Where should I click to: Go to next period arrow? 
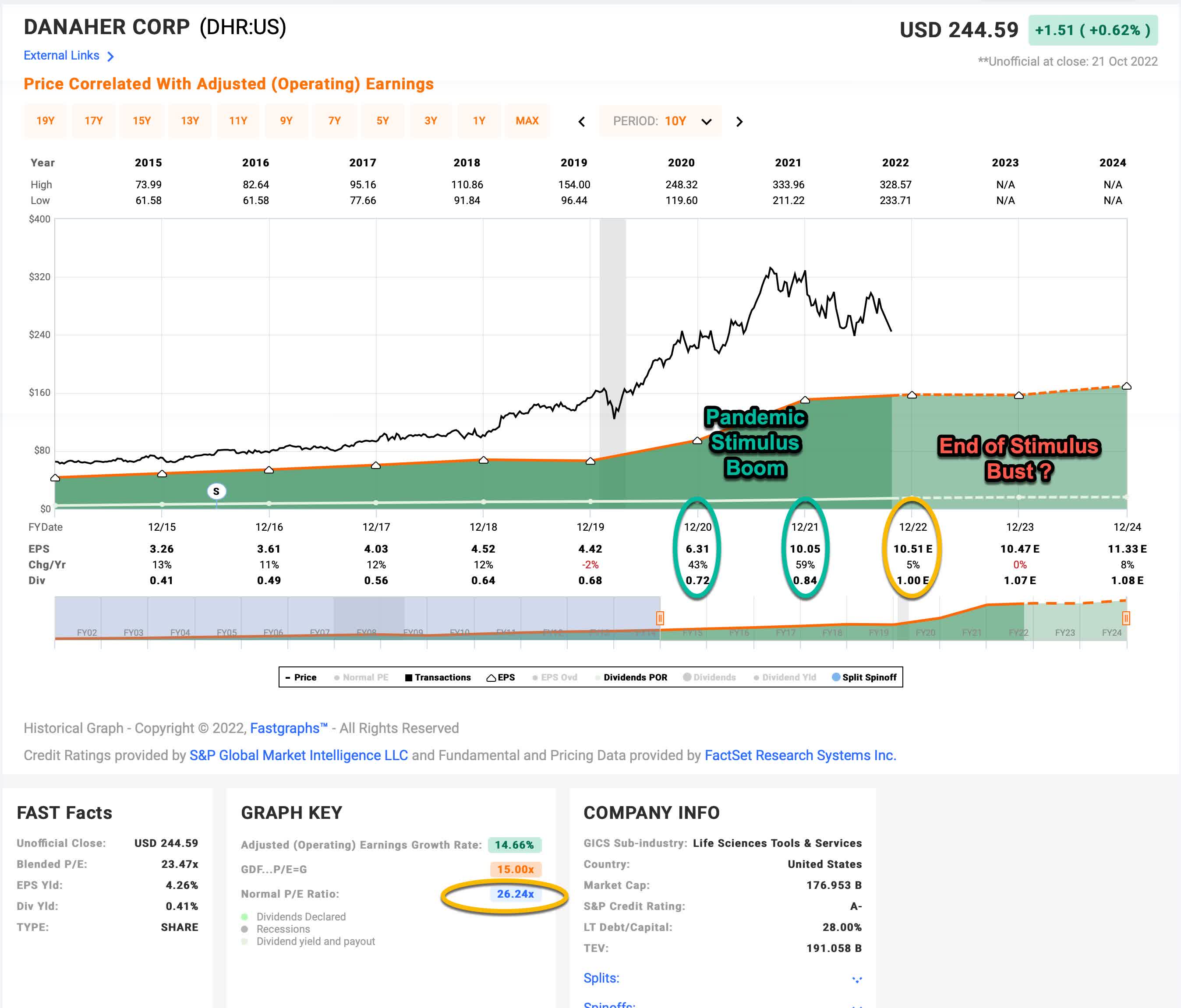click(739, 121)
